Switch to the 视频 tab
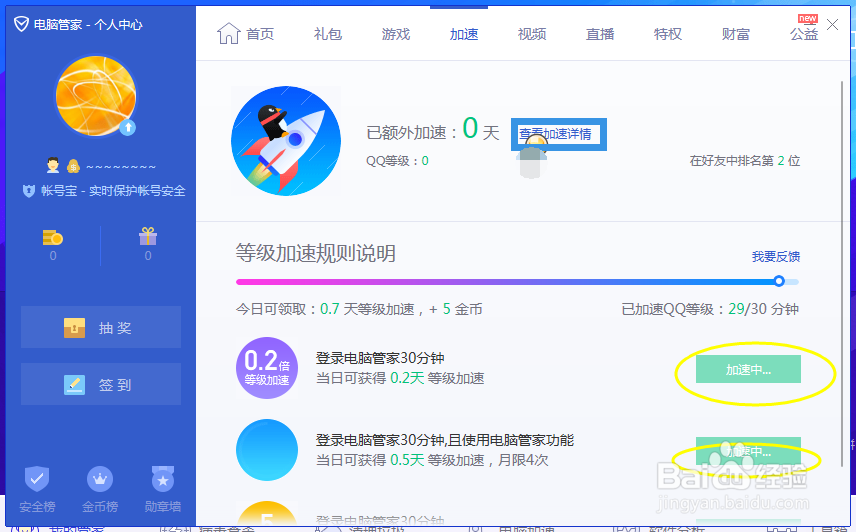856x532 pixels. pos(532,34)
